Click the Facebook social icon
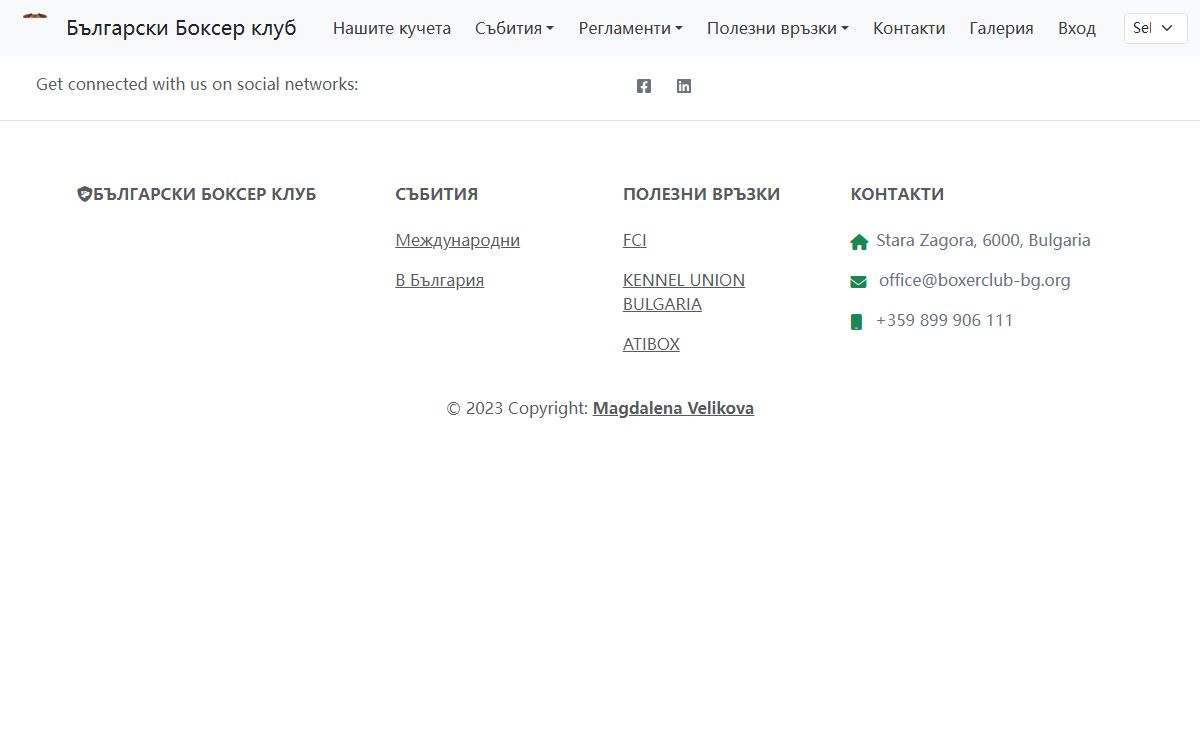This screenshot has height=740, width=1200. coord(644,86)
